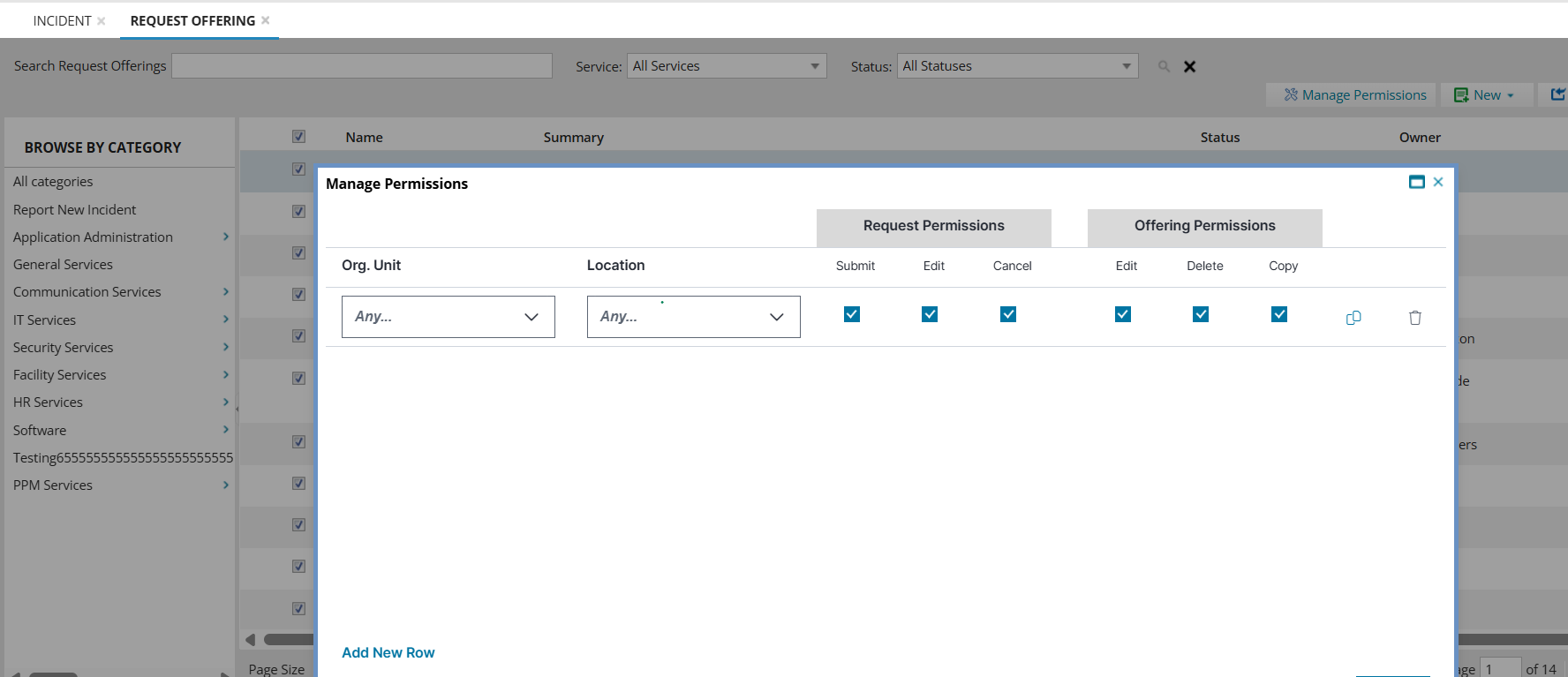The image size is (1568, 677).
Task: Open the Service filter dropdown
Action: (x=726, y=66)
